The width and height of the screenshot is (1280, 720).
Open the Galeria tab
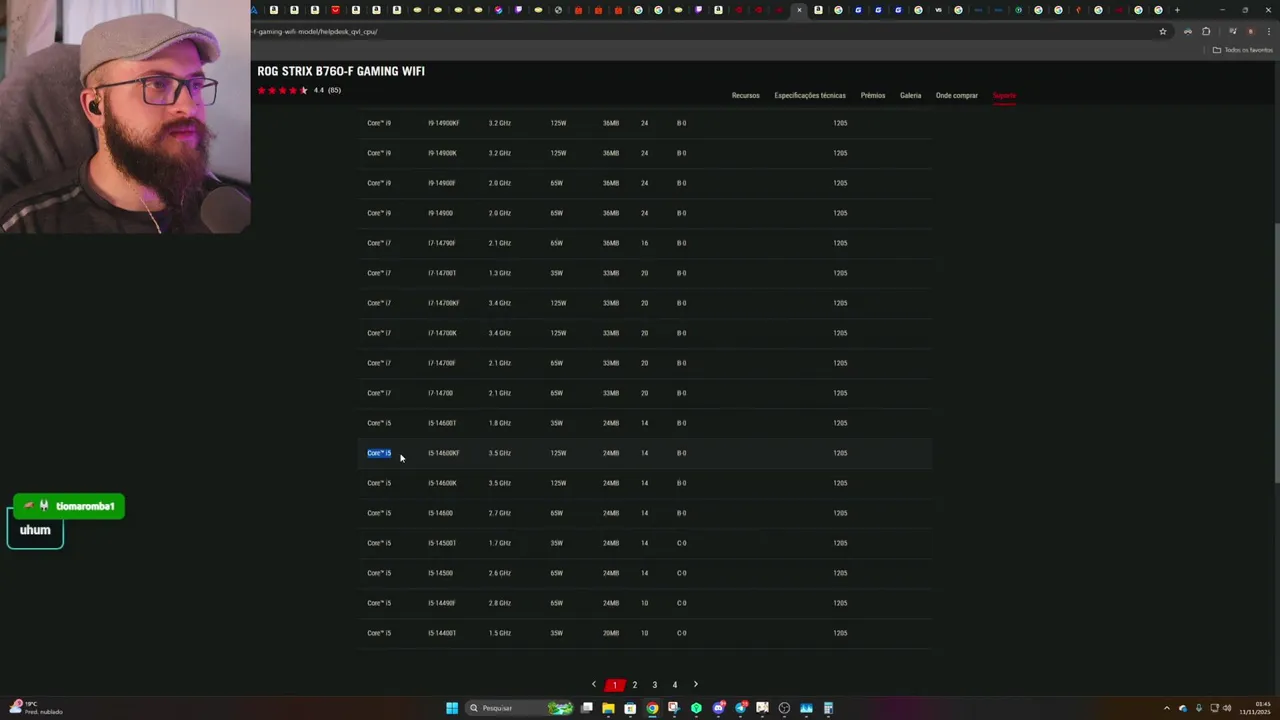point(910,96)
